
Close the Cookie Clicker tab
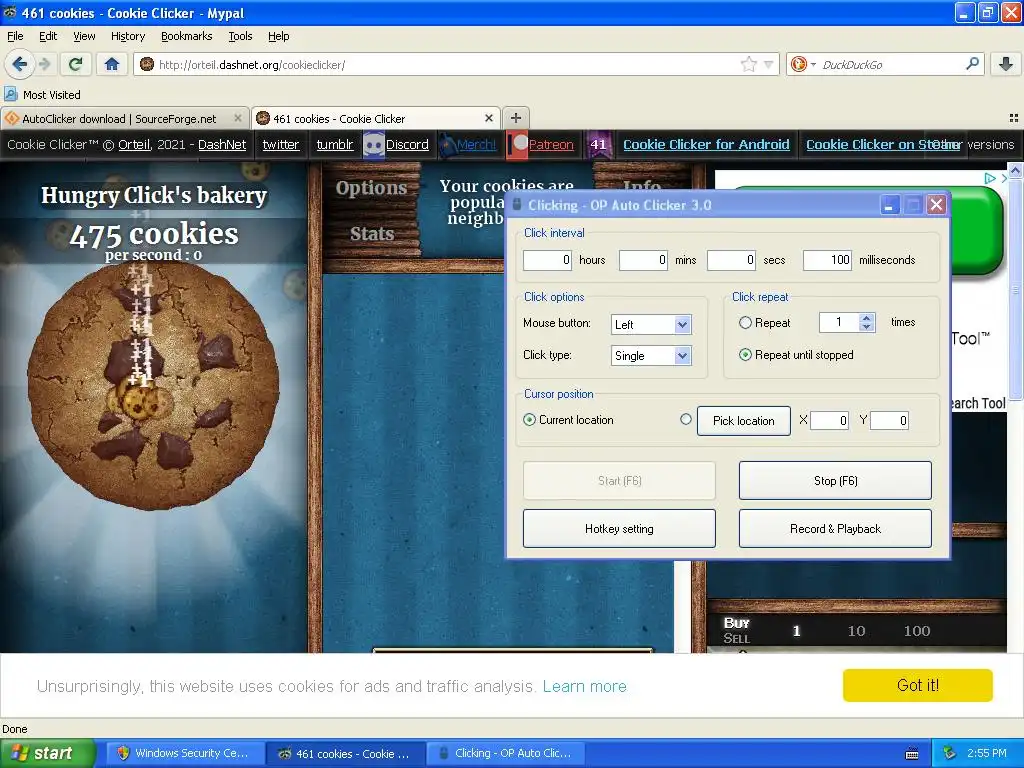click(x=488, y=118)
